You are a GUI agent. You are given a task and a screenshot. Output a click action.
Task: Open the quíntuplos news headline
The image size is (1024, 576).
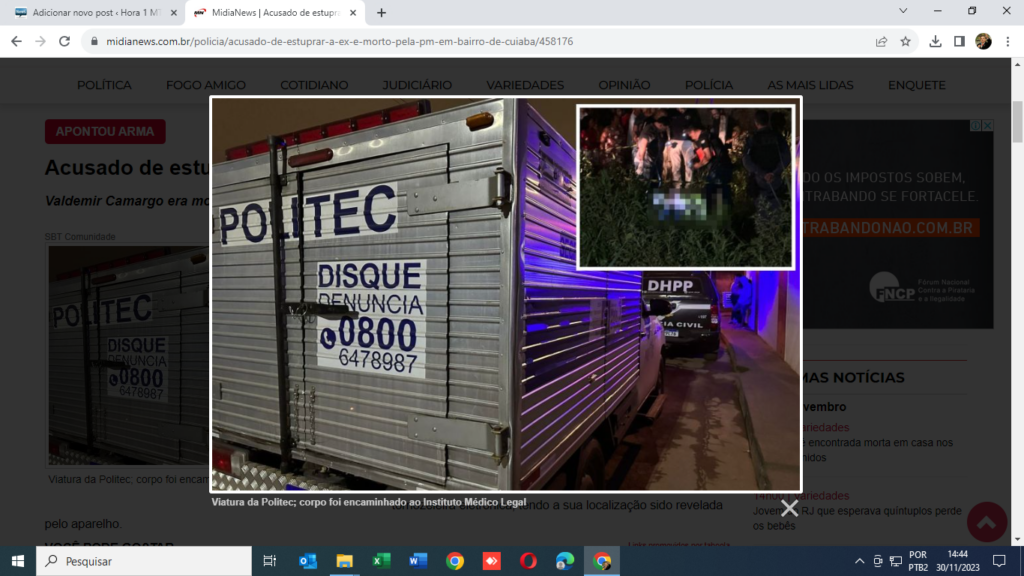(857, 518)
